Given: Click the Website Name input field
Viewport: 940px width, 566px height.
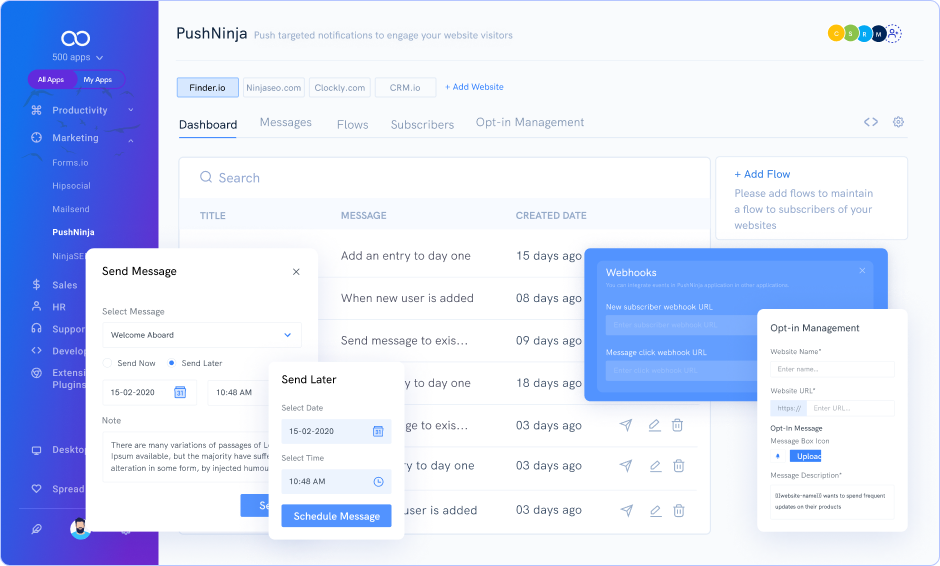Looking at the screenshot, I should (x=832, y=369).
